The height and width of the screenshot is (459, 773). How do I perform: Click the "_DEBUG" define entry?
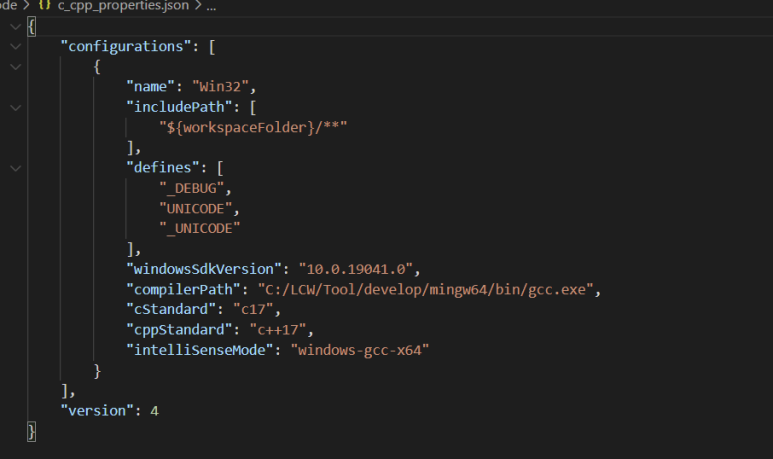[x=191, y=188]
